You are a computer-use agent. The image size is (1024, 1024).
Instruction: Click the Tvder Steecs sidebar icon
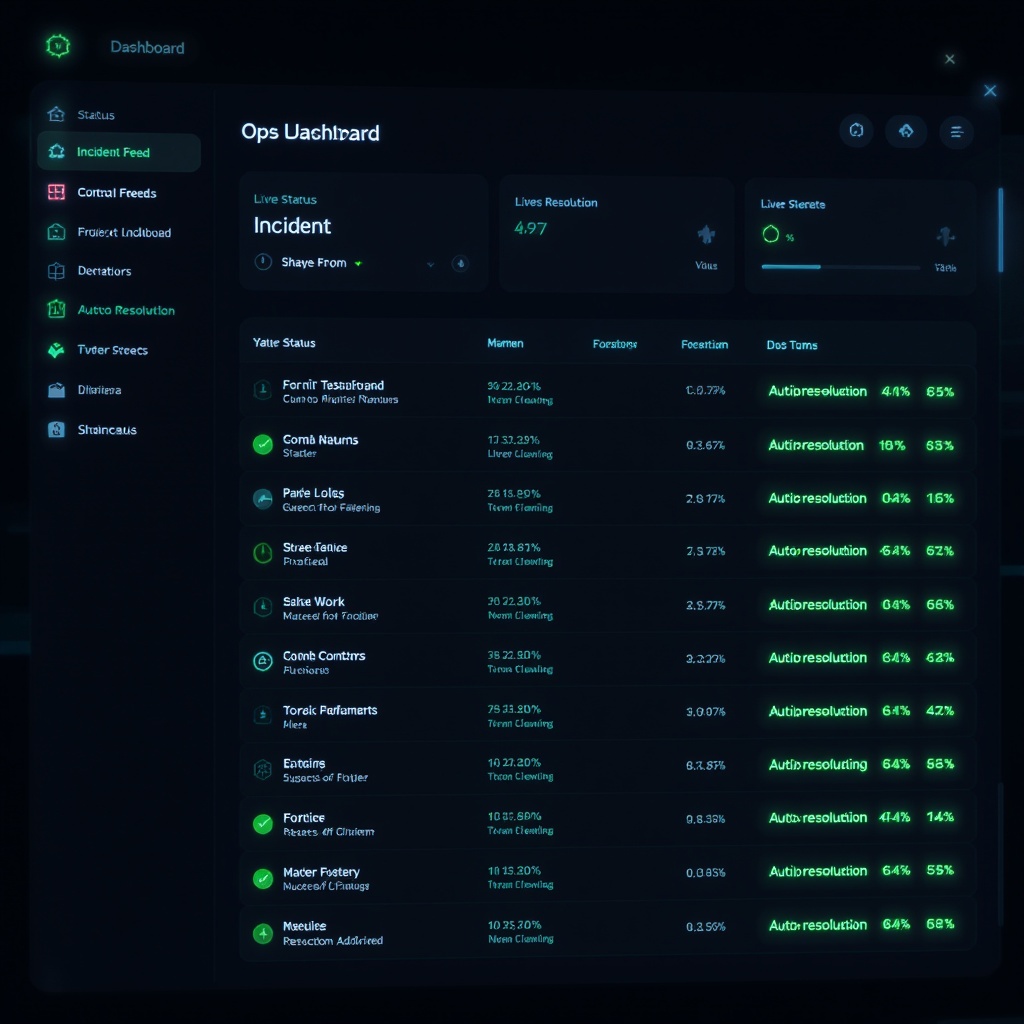tap(56, 350)
